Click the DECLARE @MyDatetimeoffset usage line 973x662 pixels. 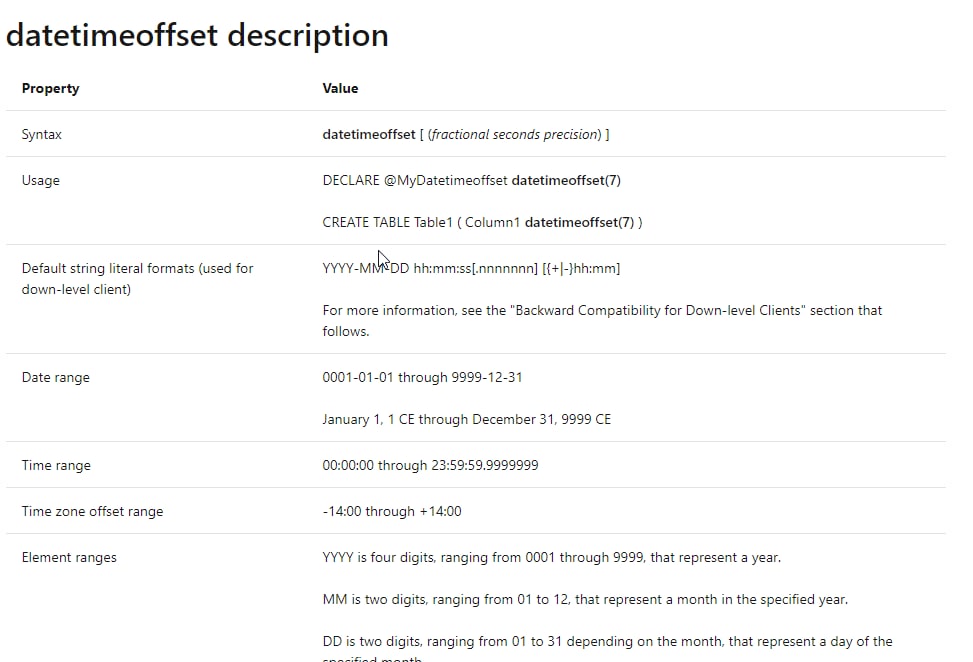[x=472, y=180]
